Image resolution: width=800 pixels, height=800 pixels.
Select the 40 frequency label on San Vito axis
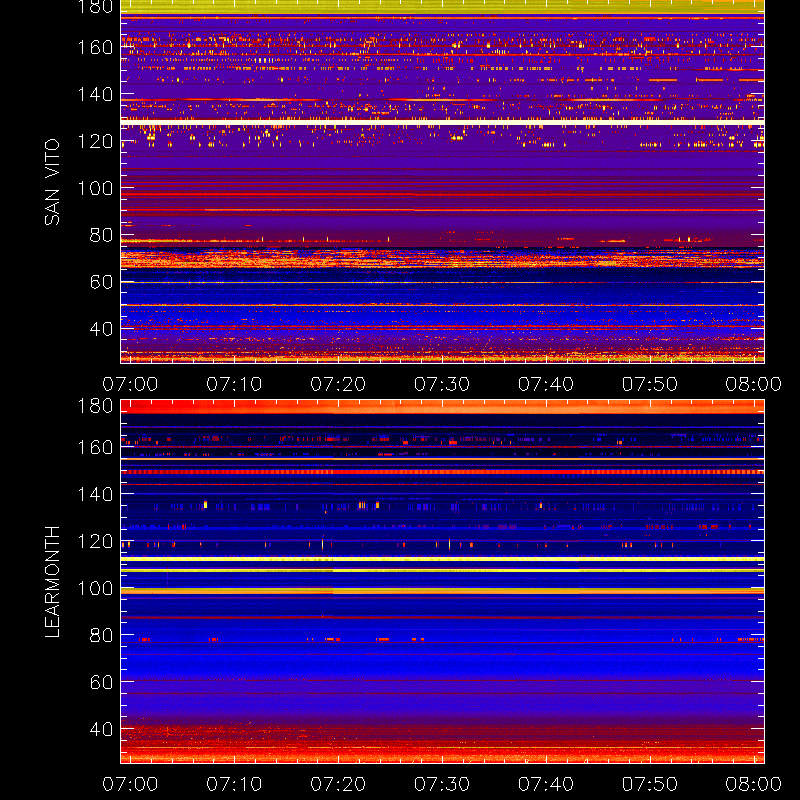pos(101,329)
